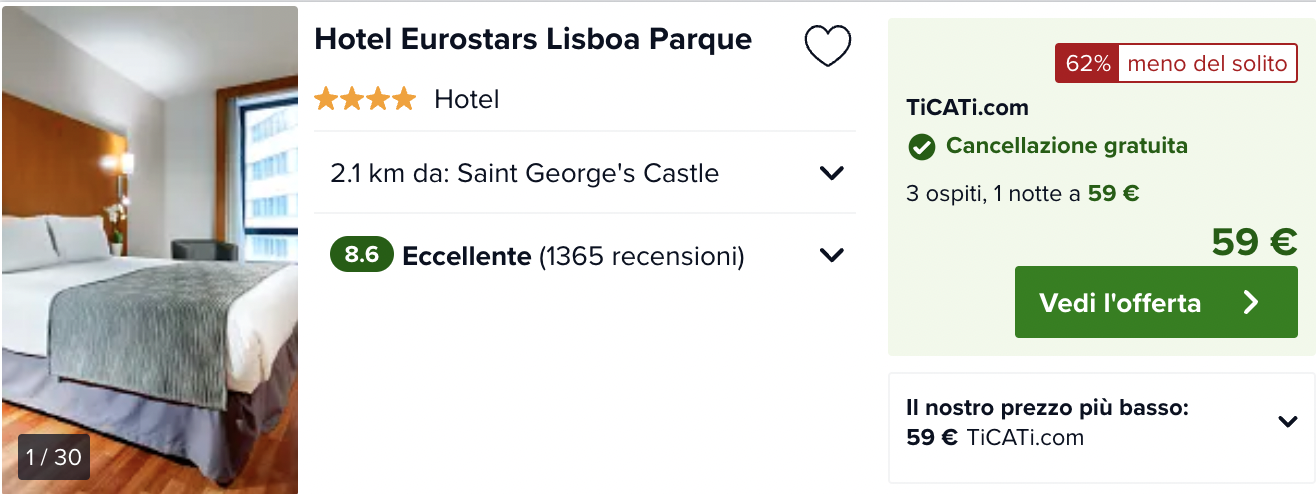This screenshot has height=494, width=1316.
Task: Click the TiCATi.com provider name in deal box
Action: point(967,107)
